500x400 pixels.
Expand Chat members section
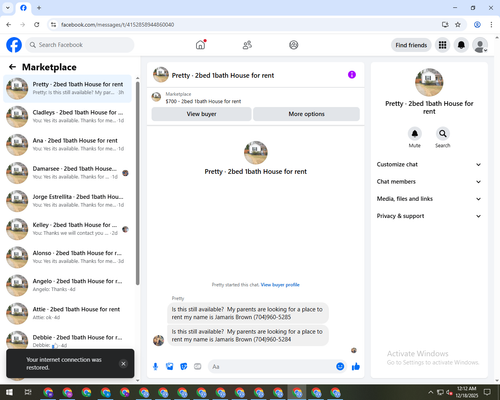tap(429, 182)
